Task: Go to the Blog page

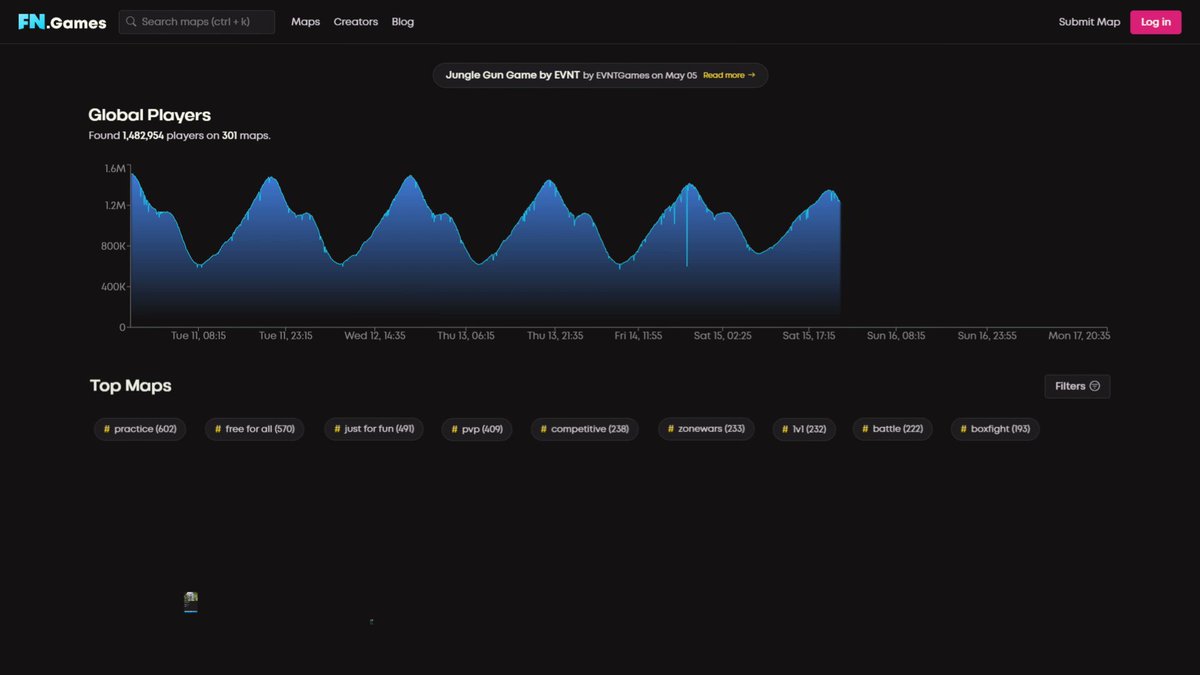Action: [403, 22]
